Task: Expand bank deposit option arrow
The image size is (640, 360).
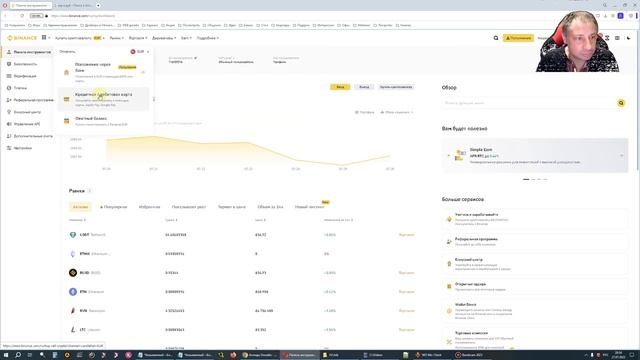Action: [x=143, y=72]
